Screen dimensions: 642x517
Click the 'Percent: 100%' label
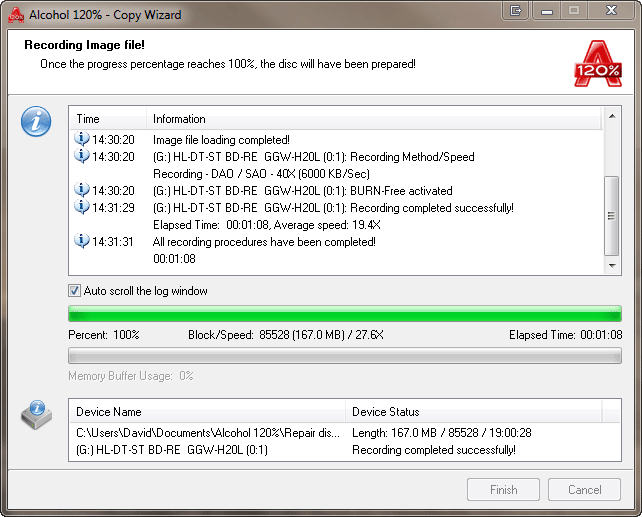pyautogui.click(x=104, y=335)
